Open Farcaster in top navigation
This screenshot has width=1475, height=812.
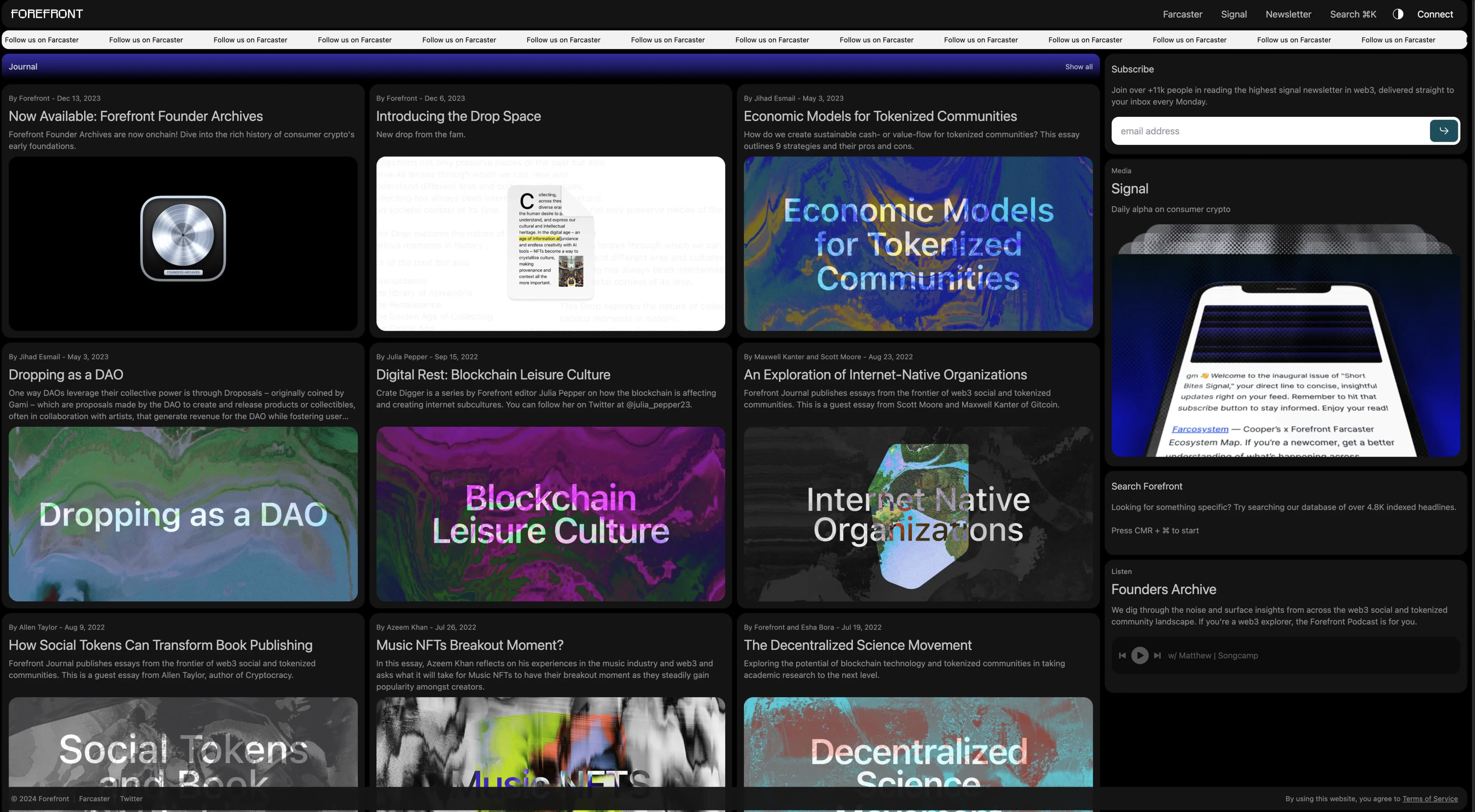coord(1182,14)
